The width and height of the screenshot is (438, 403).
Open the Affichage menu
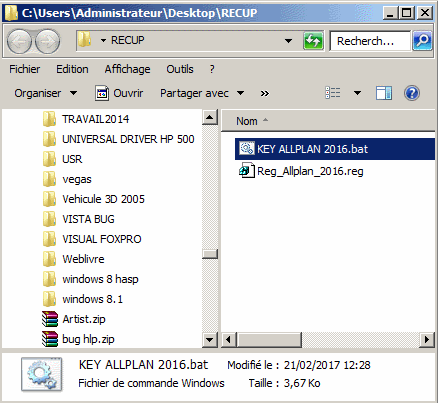pyautogui.click(x=127, y=69)
